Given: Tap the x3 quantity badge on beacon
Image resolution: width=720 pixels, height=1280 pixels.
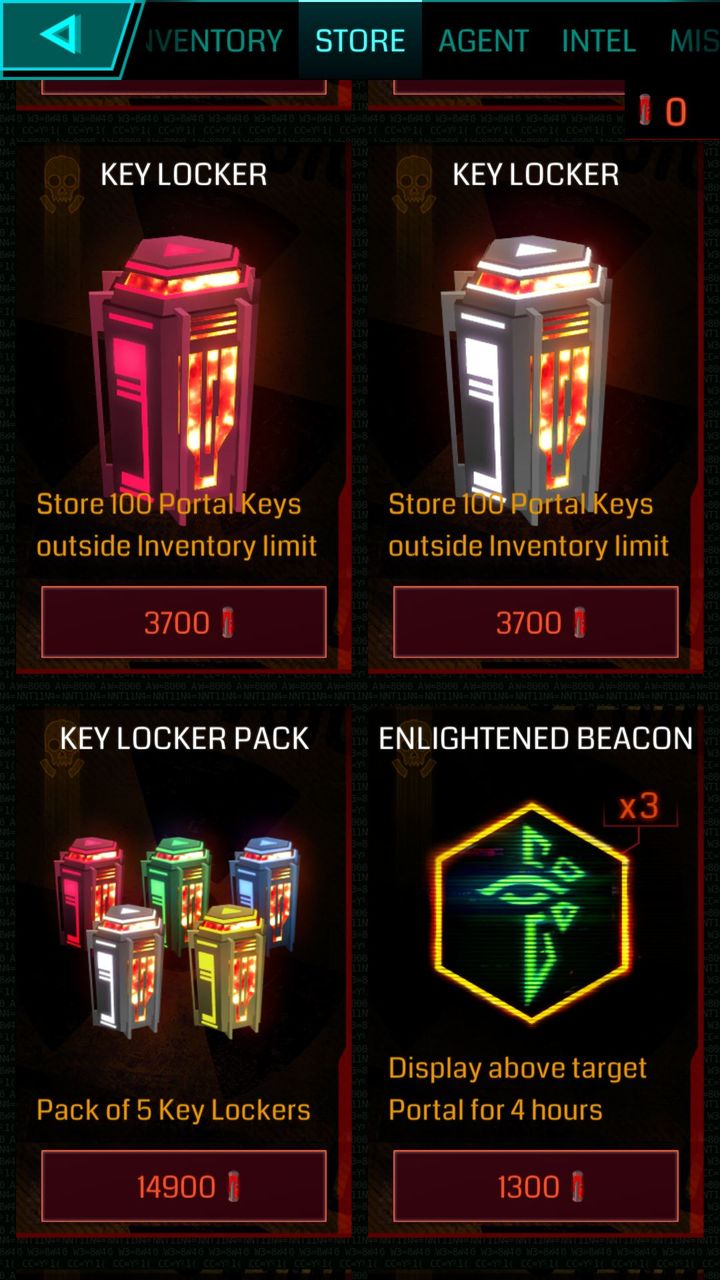Looking at the screenshot, I should tap(640, 807).
